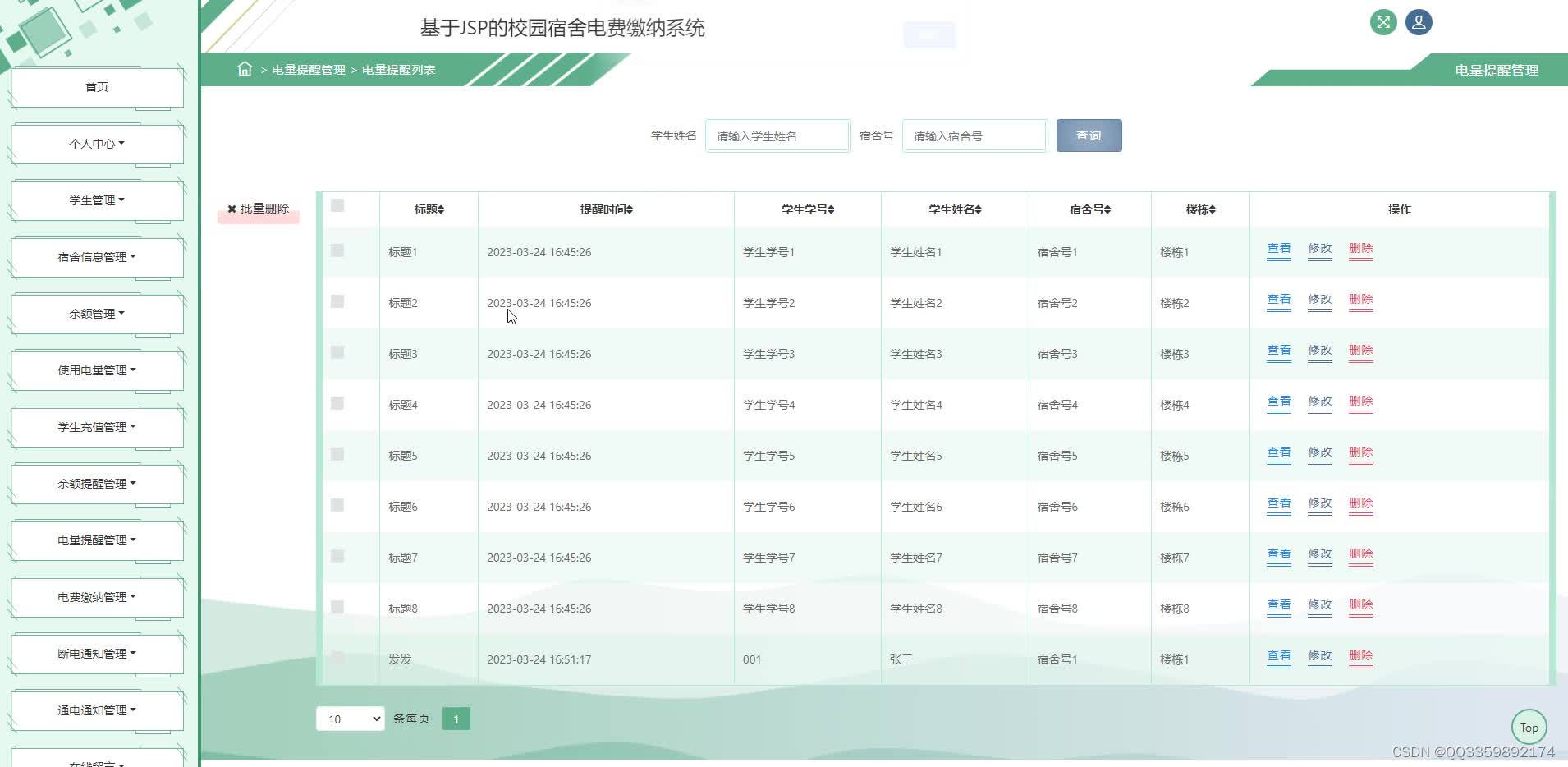
Task: Go to 首页 in sidebar
Action: [x=97, y=87]
